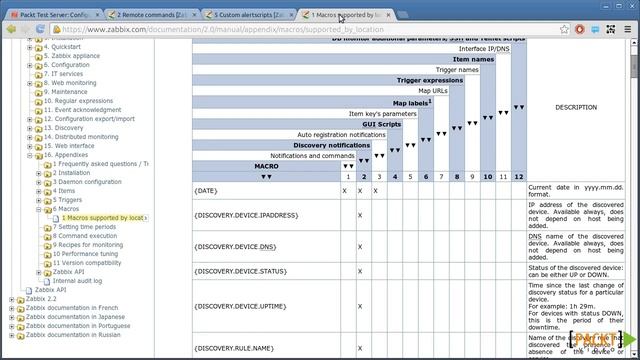The width and height of the screenshot is (640, 360).
Task: Click sort arrows above column 8
Action: click(x=457, y=128)
